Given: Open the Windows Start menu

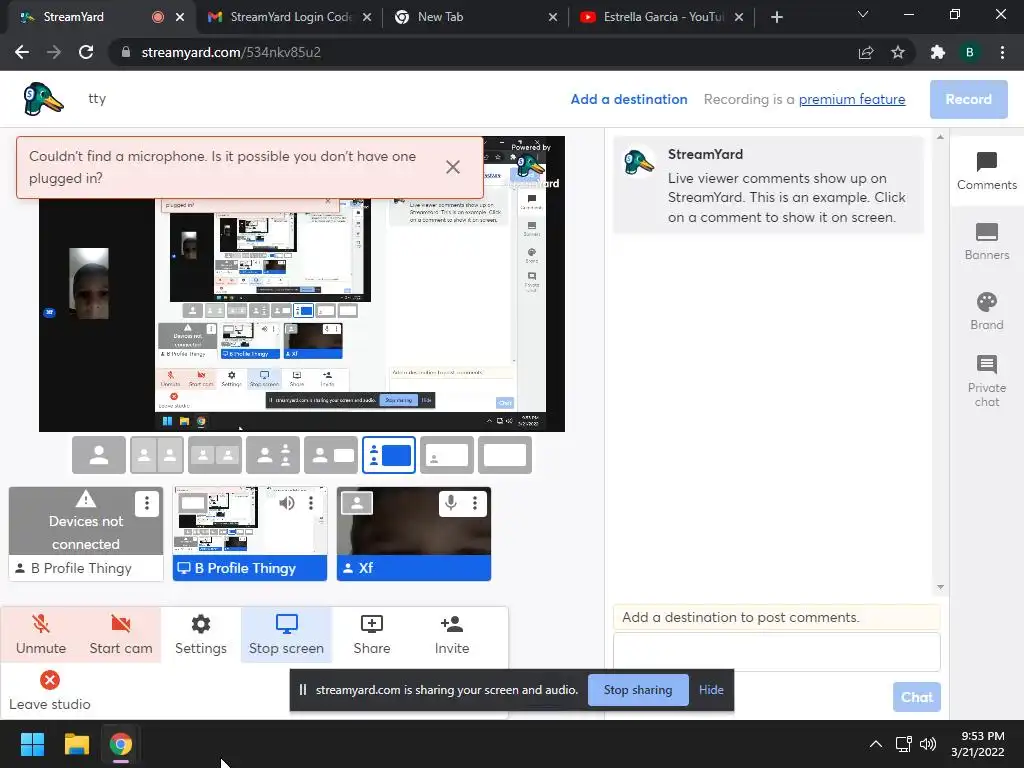Looking at the screenshot, I should [x=32, y=744].
